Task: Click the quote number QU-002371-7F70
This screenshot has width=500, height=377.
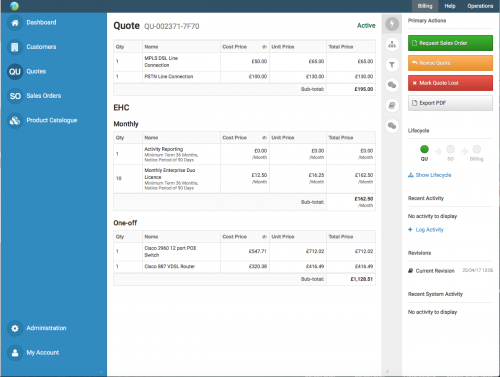Action: (172, 26)
